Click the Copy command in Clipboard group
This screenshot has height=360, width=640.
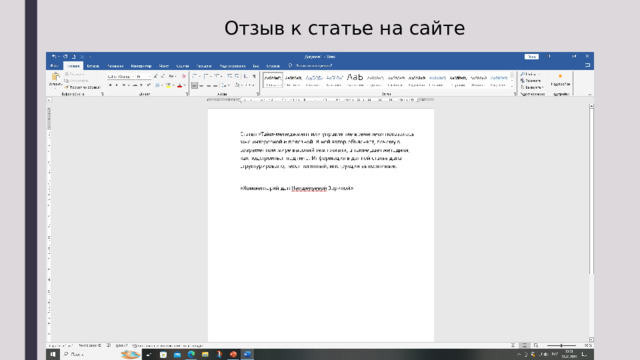[x=76, y=81]
